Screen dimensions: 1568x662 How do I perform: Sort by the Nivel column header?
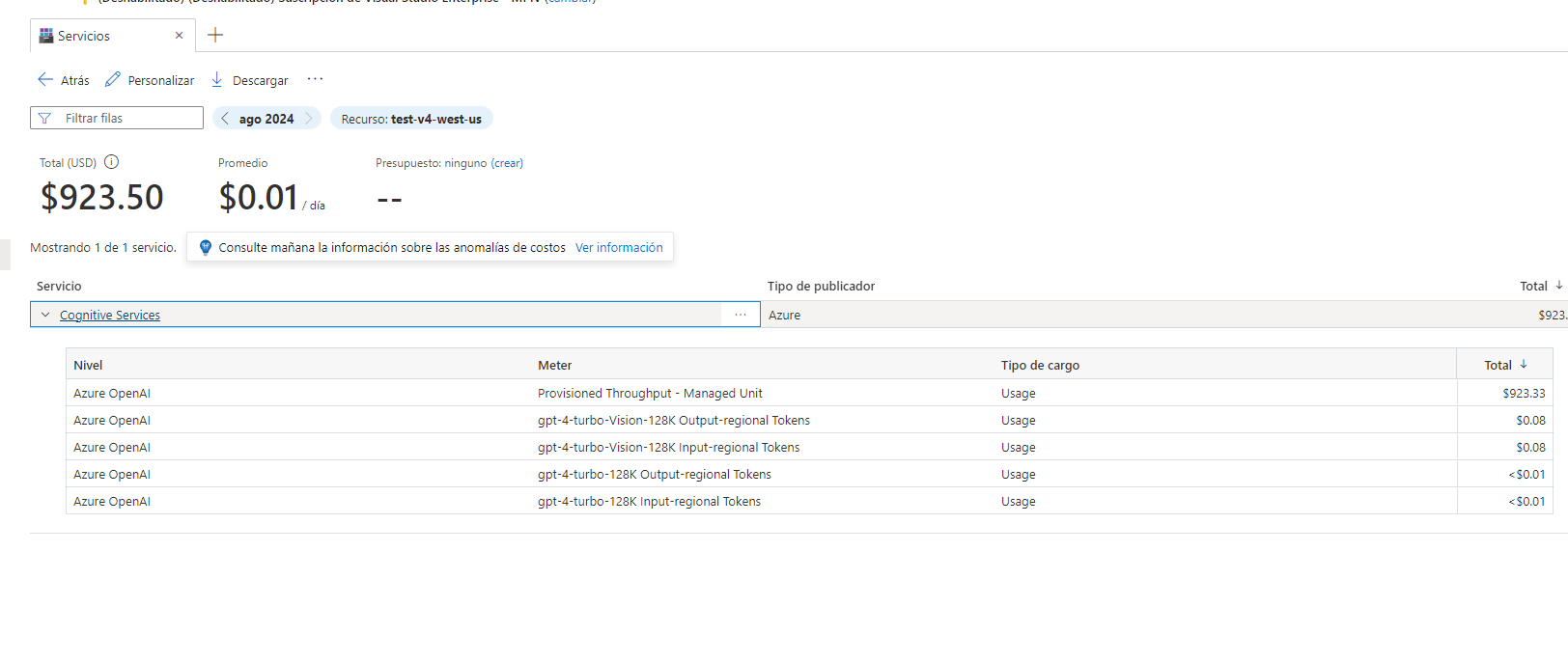(88, 366)
